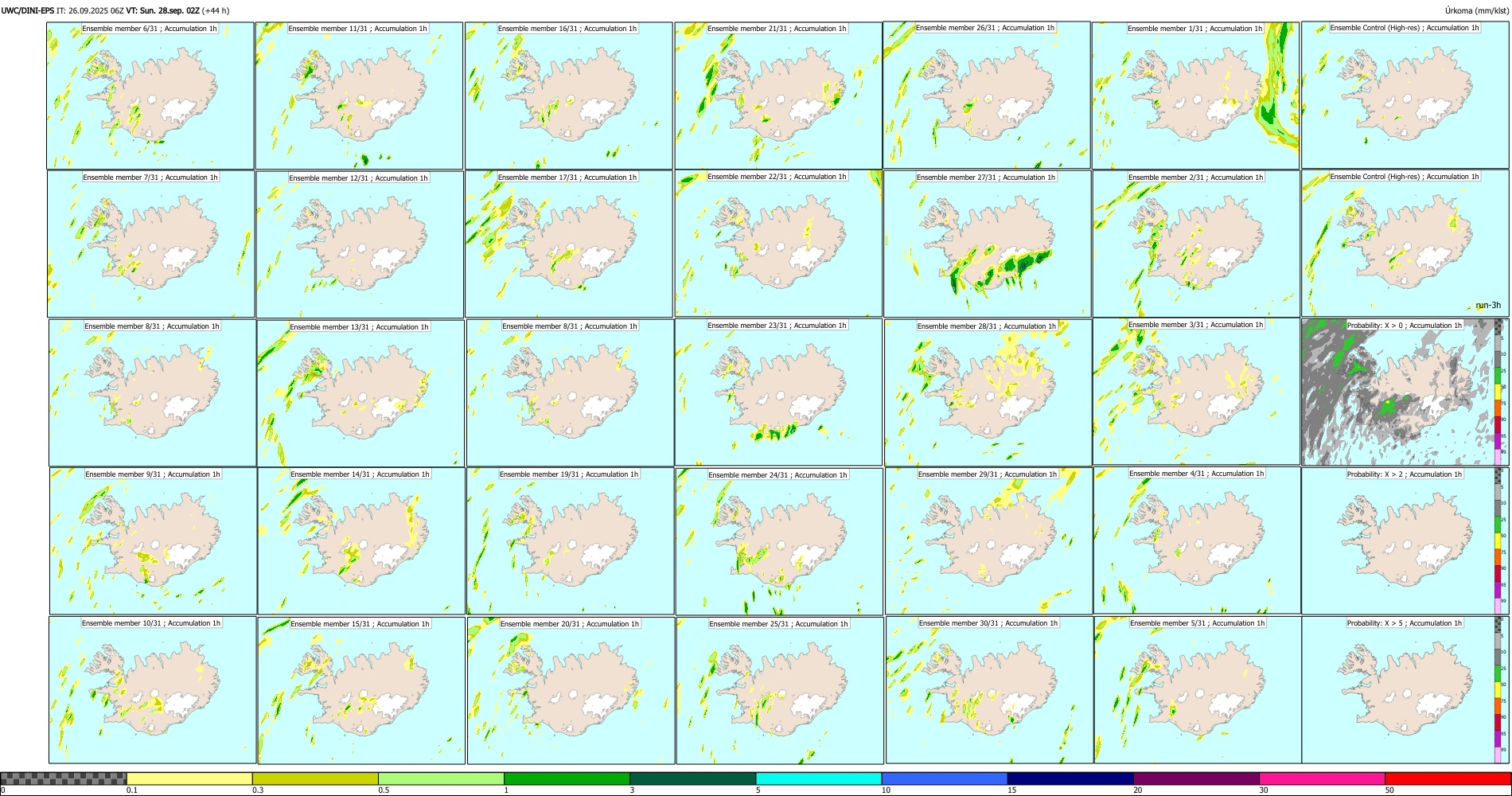Click the run-3h text on control panel
The height and width of the screenshot is (796, 1512).
[x=1488, y=306]
